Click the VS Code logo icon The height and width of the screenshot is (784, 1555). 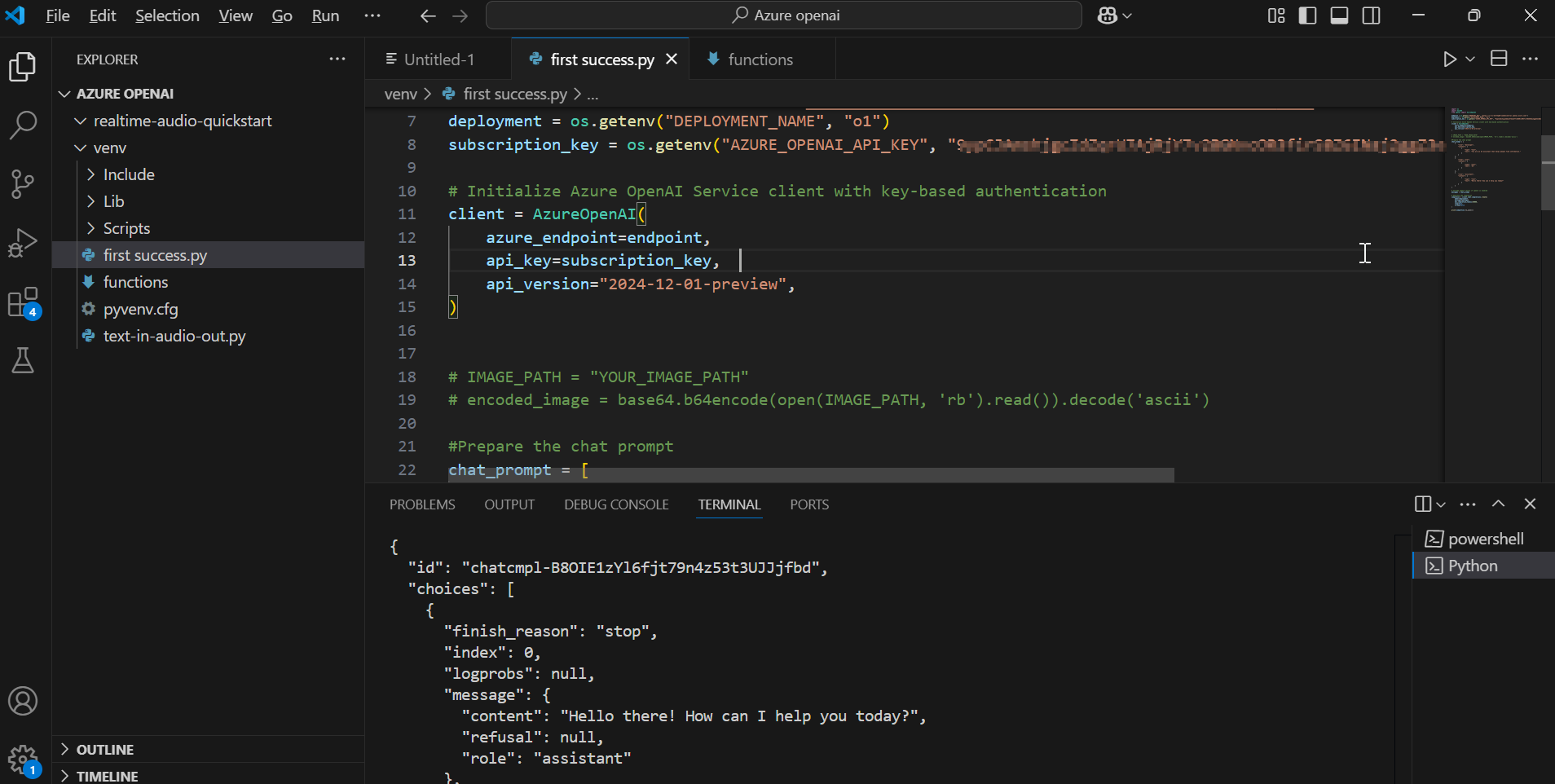[15, 15]
